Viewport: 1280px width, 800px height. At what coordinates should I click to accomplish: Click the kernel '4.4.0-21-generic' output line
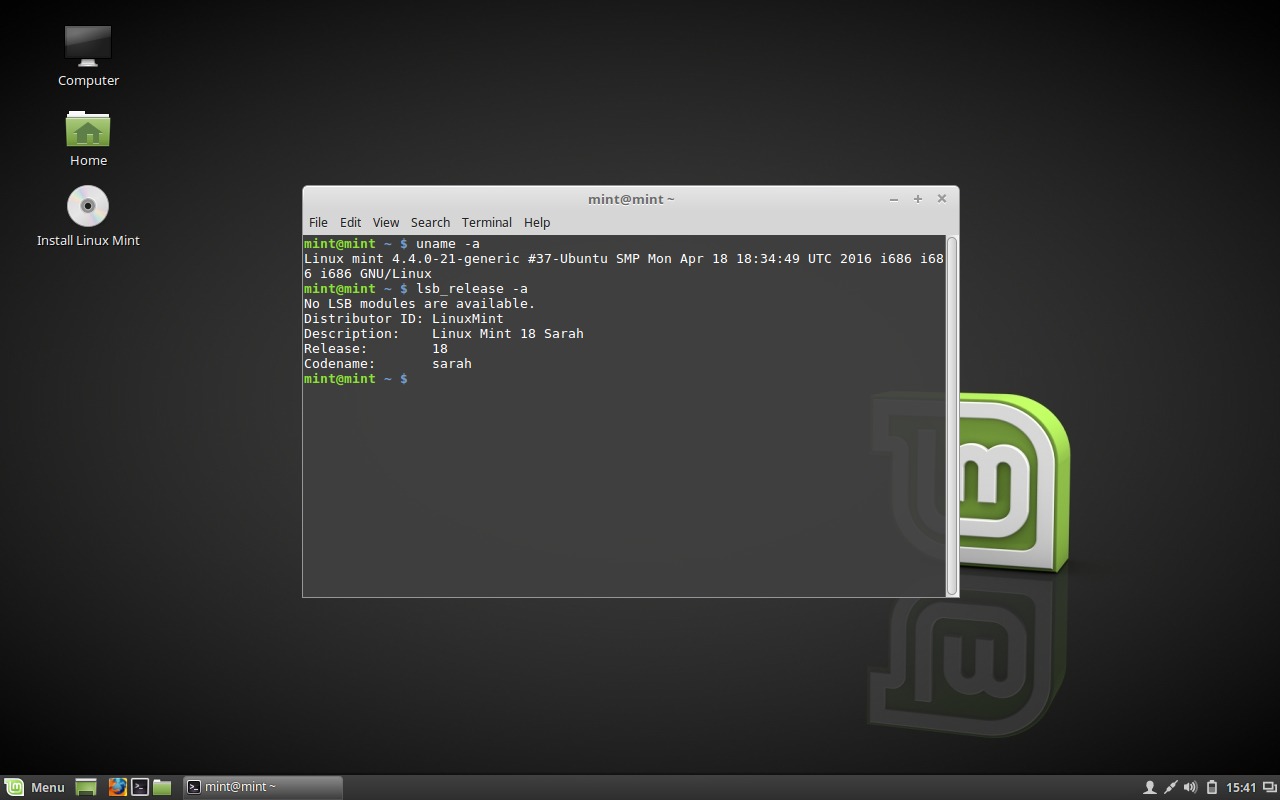coord(624,265)
